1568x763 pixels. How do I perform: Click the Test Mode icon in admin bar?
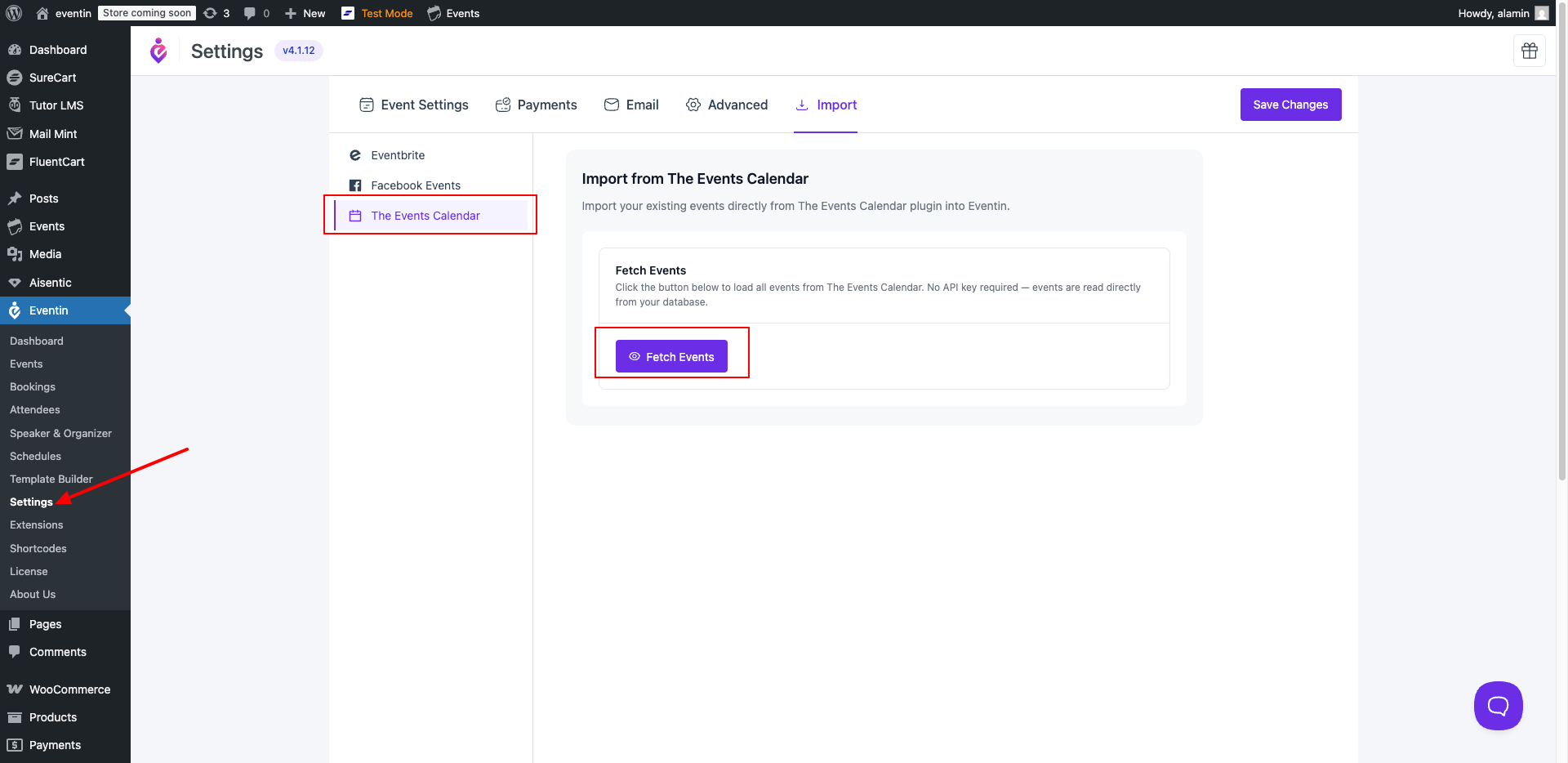[x=348, y=13]
